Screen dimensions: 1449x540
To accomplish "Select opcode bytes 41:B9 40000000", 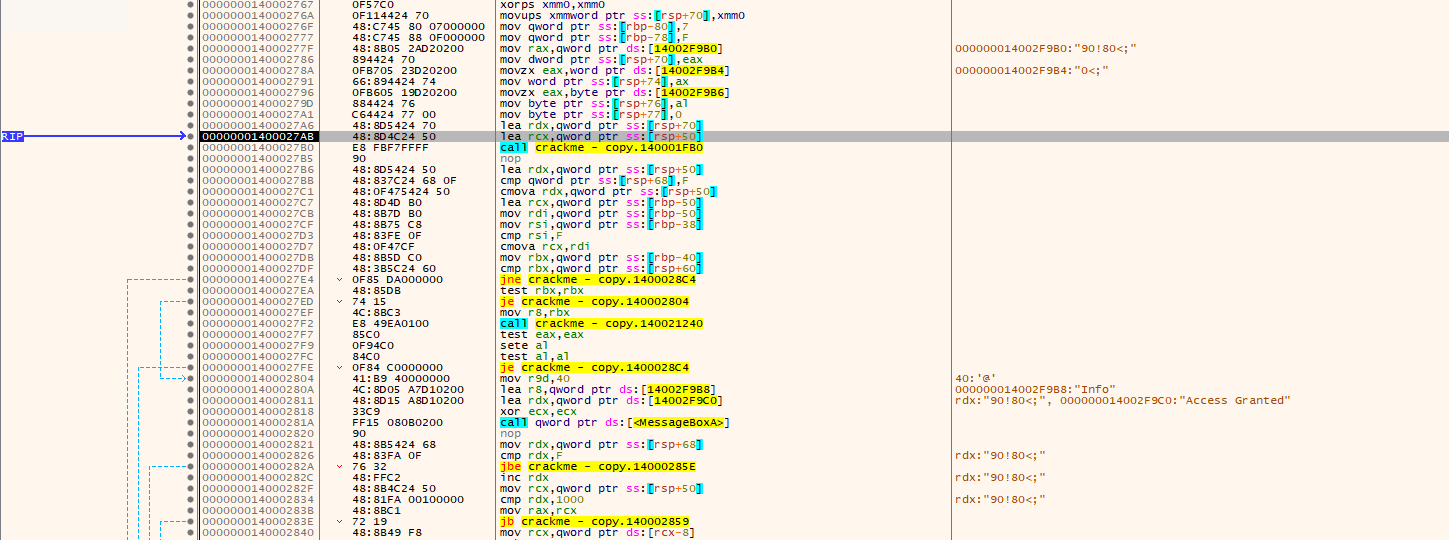I will [x=401, y=378].
